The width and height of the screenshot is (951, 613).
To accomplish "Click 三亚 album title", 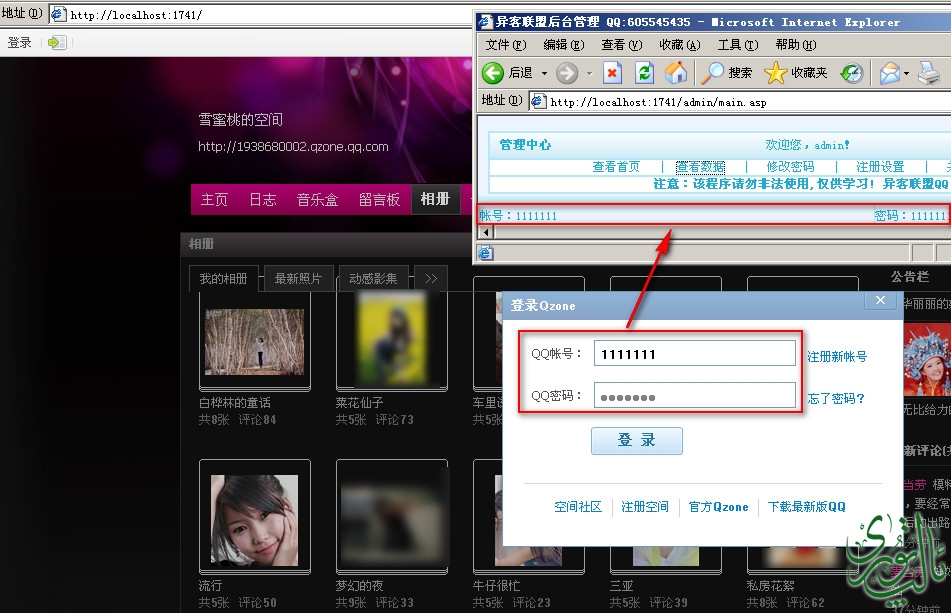I will coord(622,586).
